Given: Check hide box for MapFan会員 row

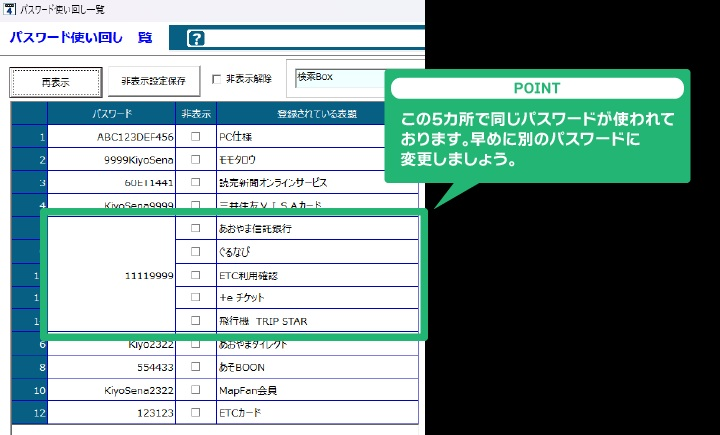Looking at the screenshot, I should pyautogui.click(x=196, y=390).
